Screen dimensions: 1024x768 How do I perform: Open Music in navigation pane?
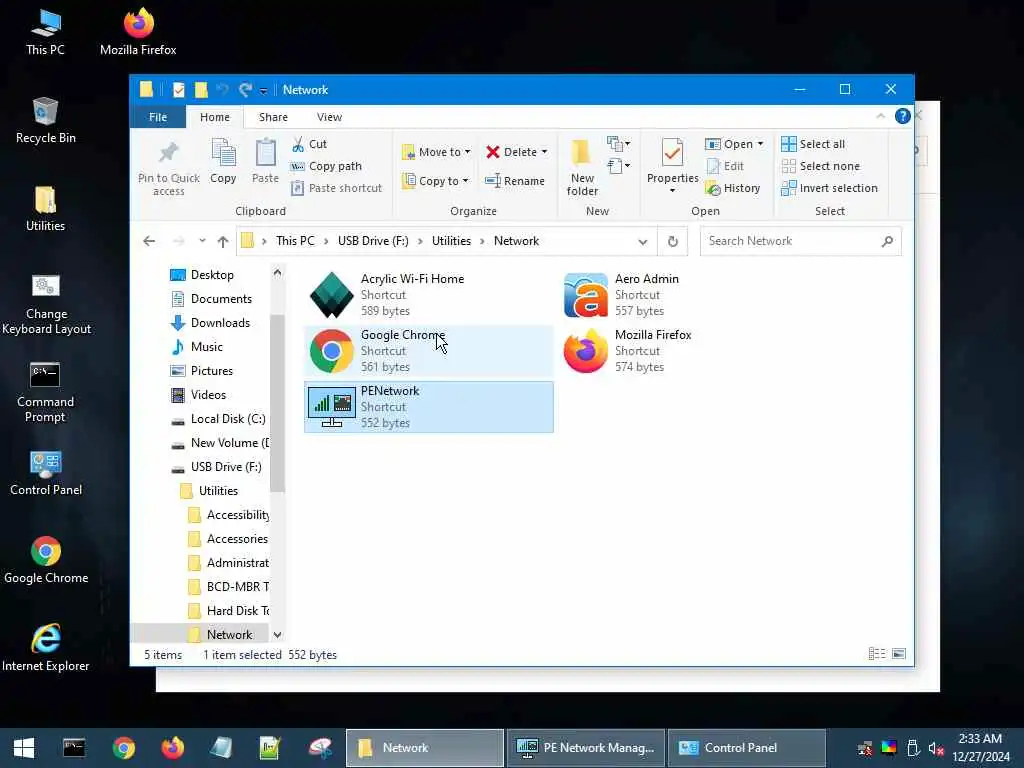click(197, 347)
